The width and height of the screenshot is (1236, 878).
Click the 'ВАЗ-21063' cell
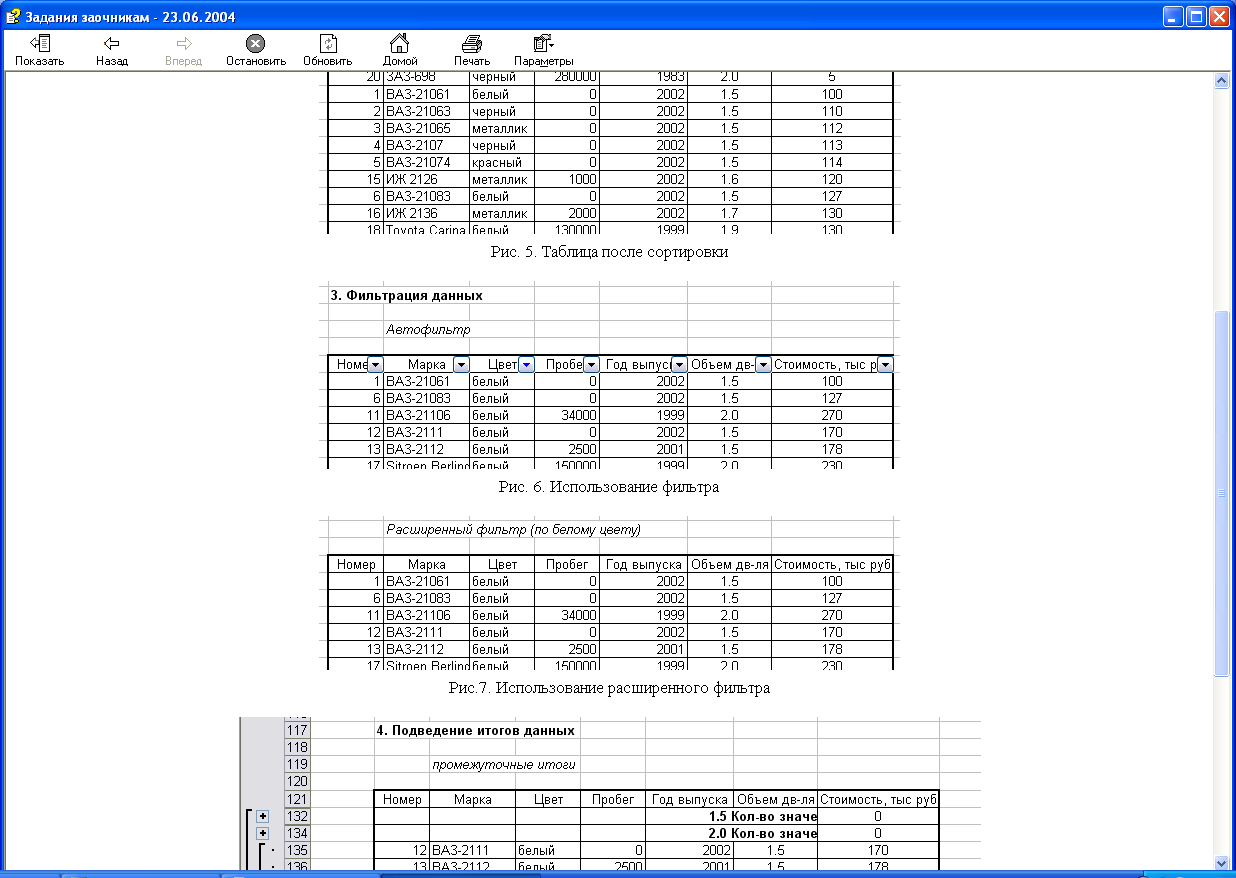coord(427,111)
